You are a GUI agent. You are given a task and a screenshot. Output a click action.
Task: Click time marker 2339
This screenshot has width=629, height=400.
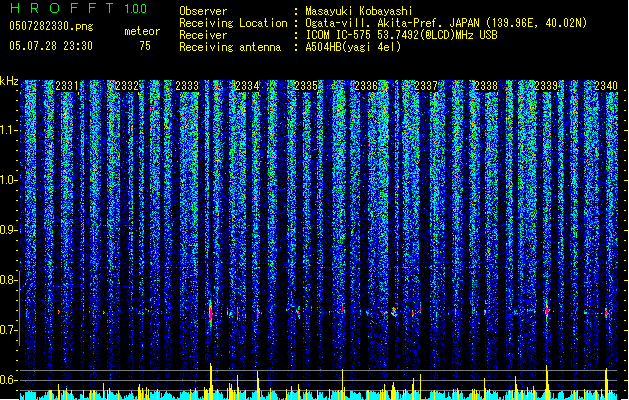point(546,85)
